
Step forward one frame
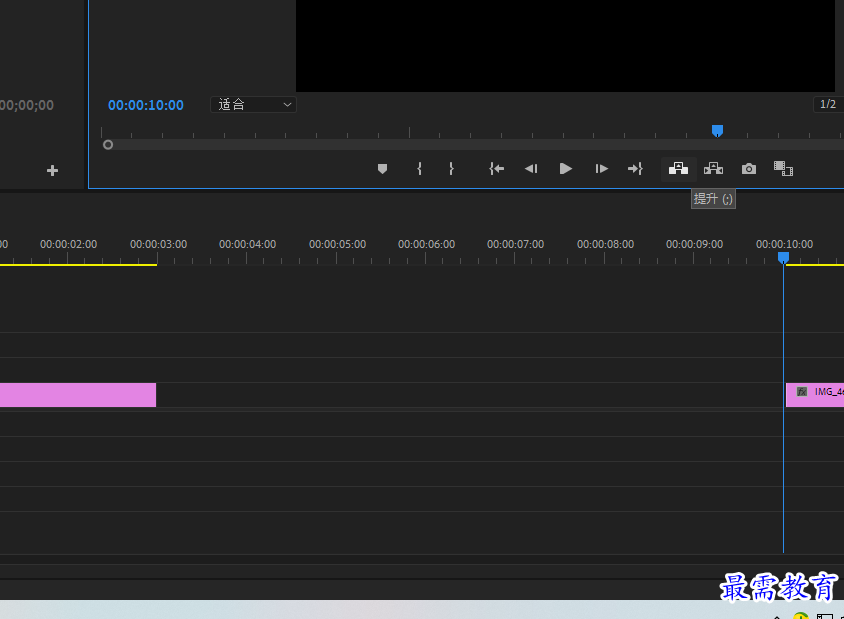pos(601,169)
